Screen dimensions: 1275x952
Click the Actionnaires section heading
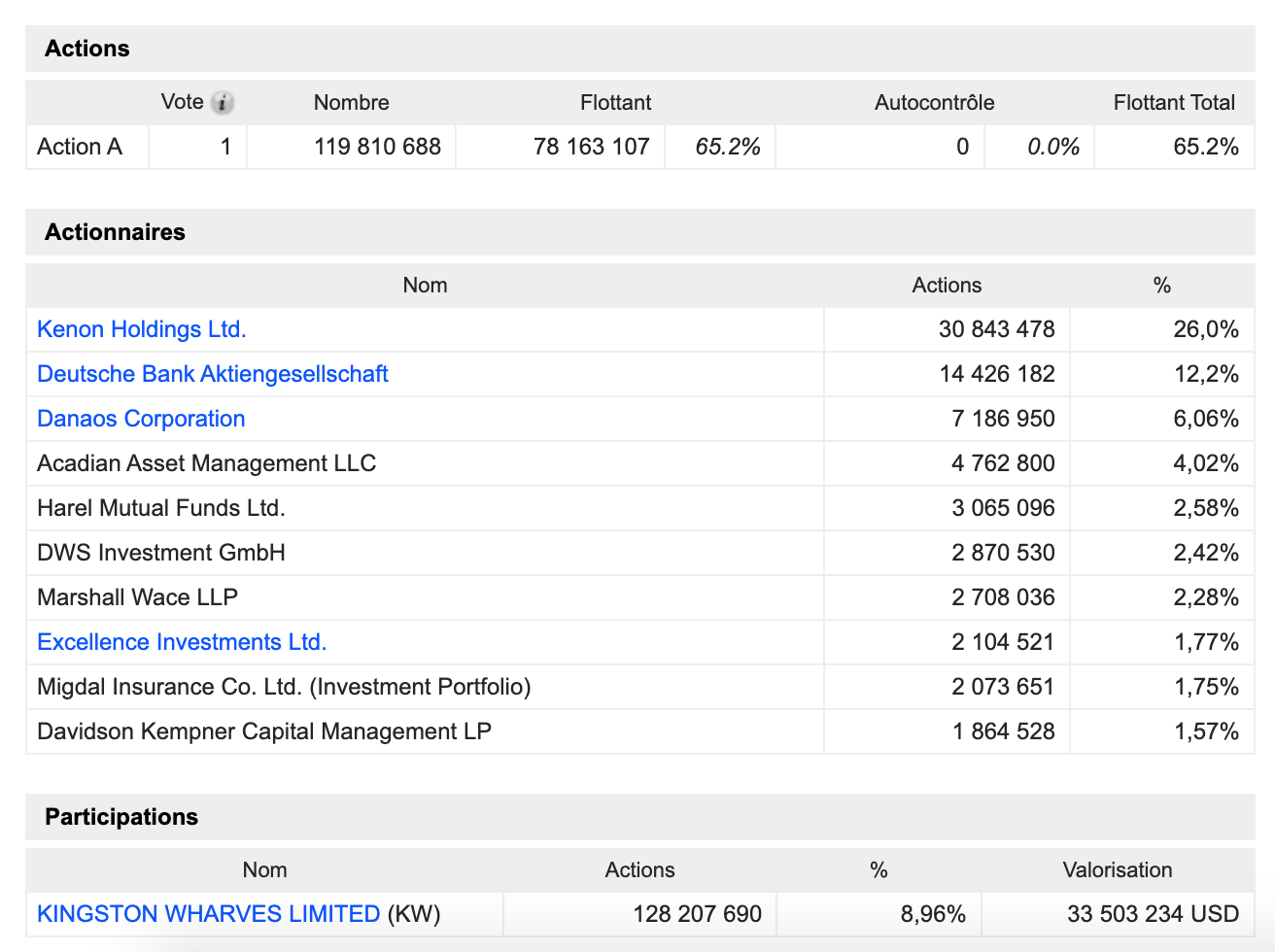(x=115, y=232)
